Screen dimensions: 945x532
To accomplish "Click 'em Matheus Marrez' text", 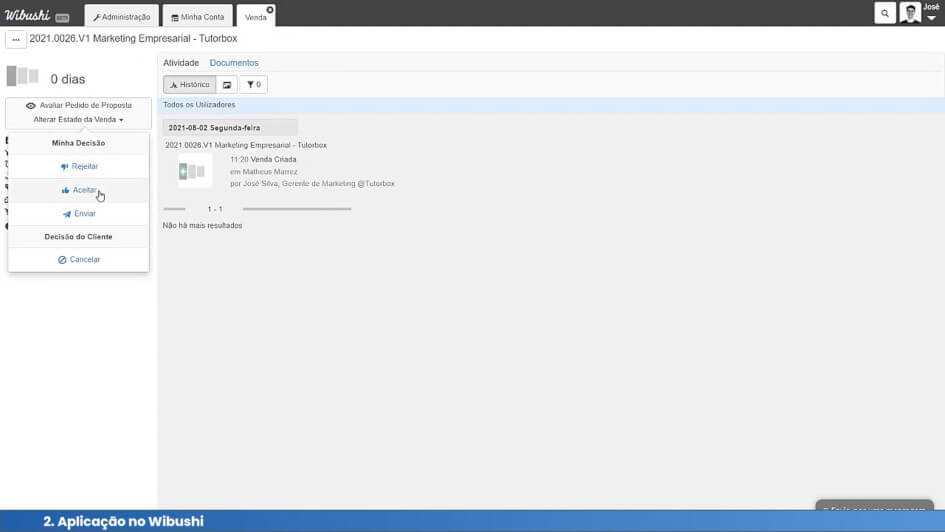I will [x=263, y=172].
